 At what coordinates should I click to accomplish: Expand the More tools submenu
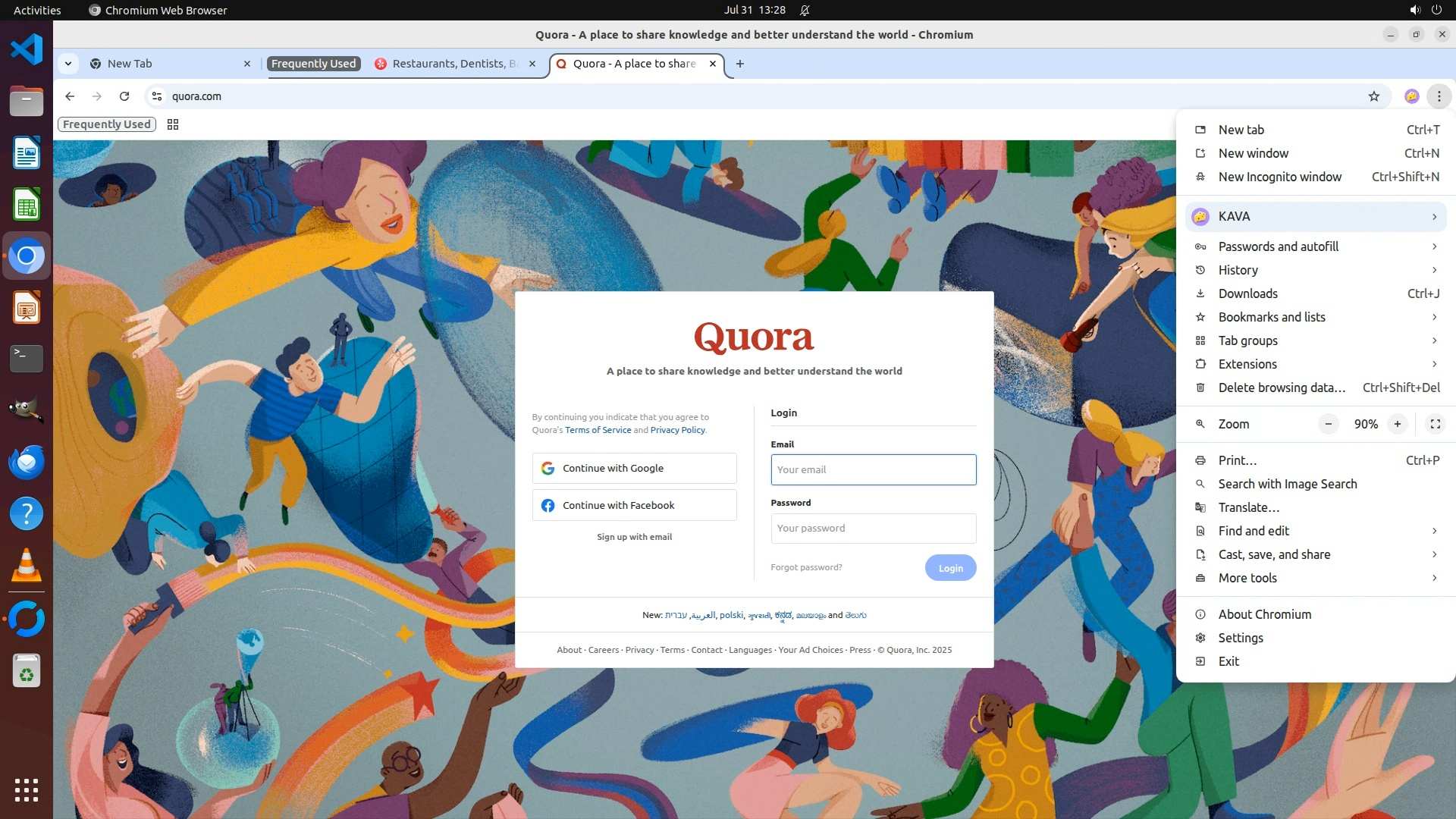tap(1316, 578)
